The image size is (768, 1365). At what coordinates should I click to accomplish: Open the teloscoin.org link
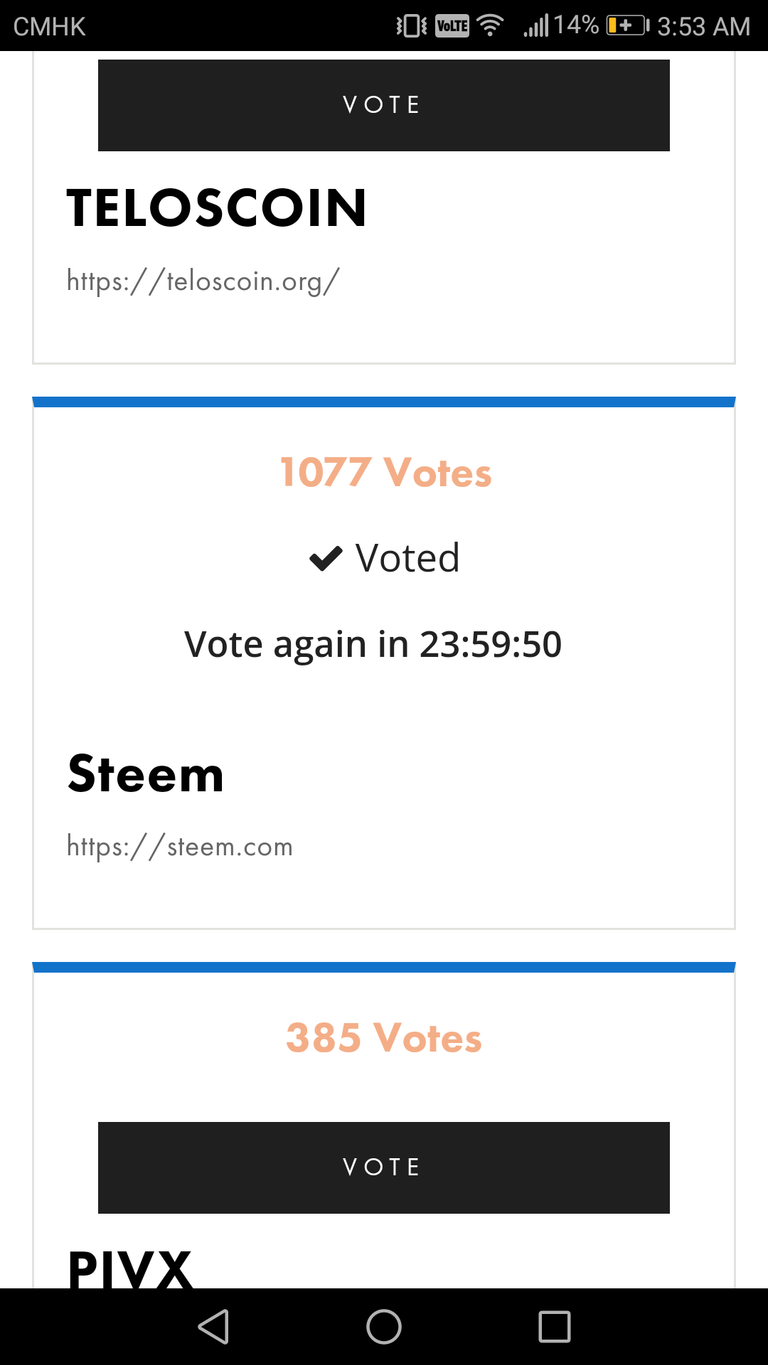[203, 281]
